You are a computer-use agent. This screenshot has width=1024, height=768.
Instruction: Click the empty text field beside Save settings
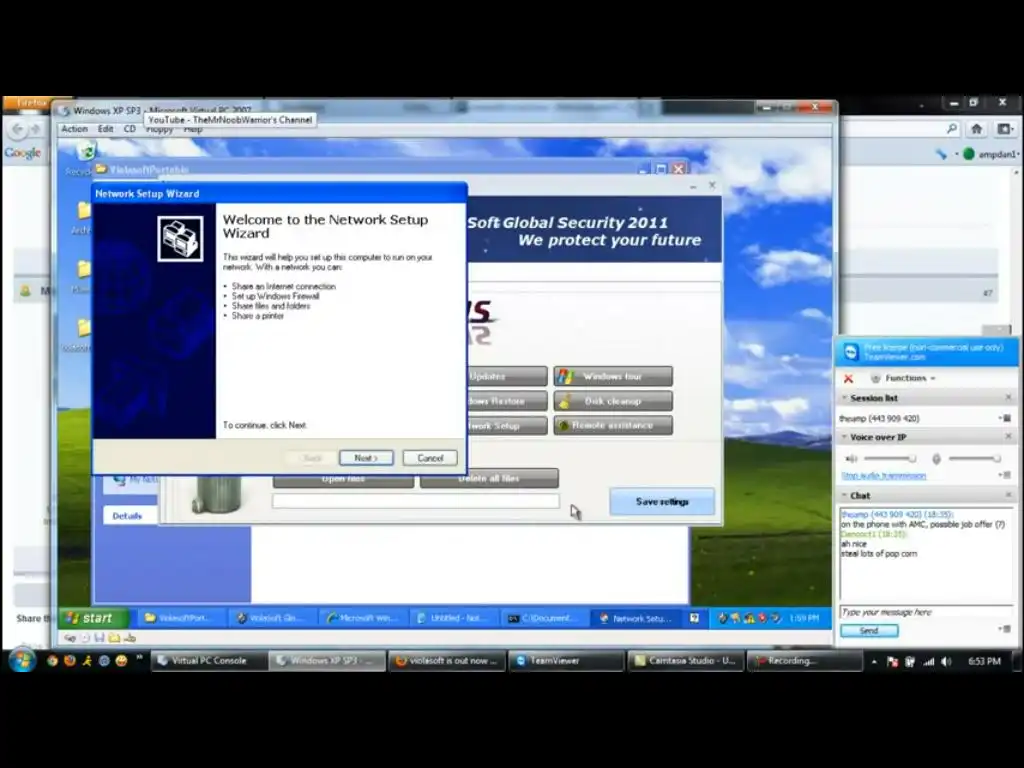pos(416,501)
